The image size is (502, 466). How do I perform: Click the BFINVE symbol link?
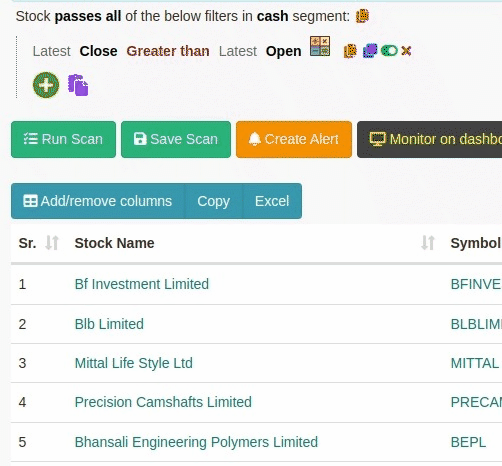476,284
